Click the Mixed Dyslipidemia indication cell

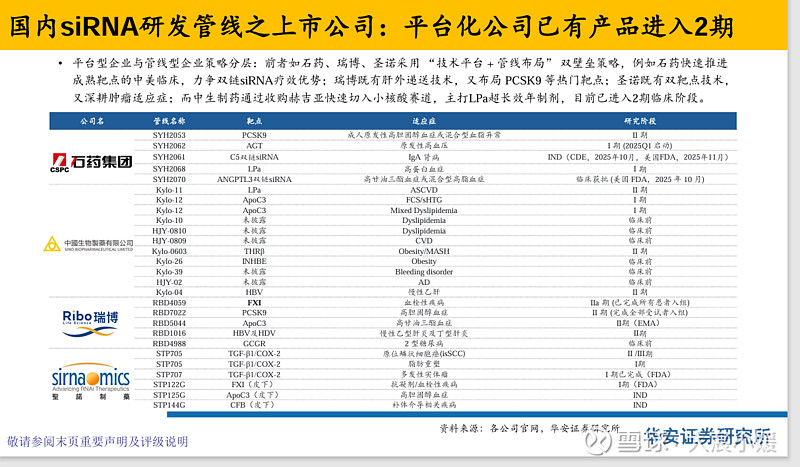424,210
